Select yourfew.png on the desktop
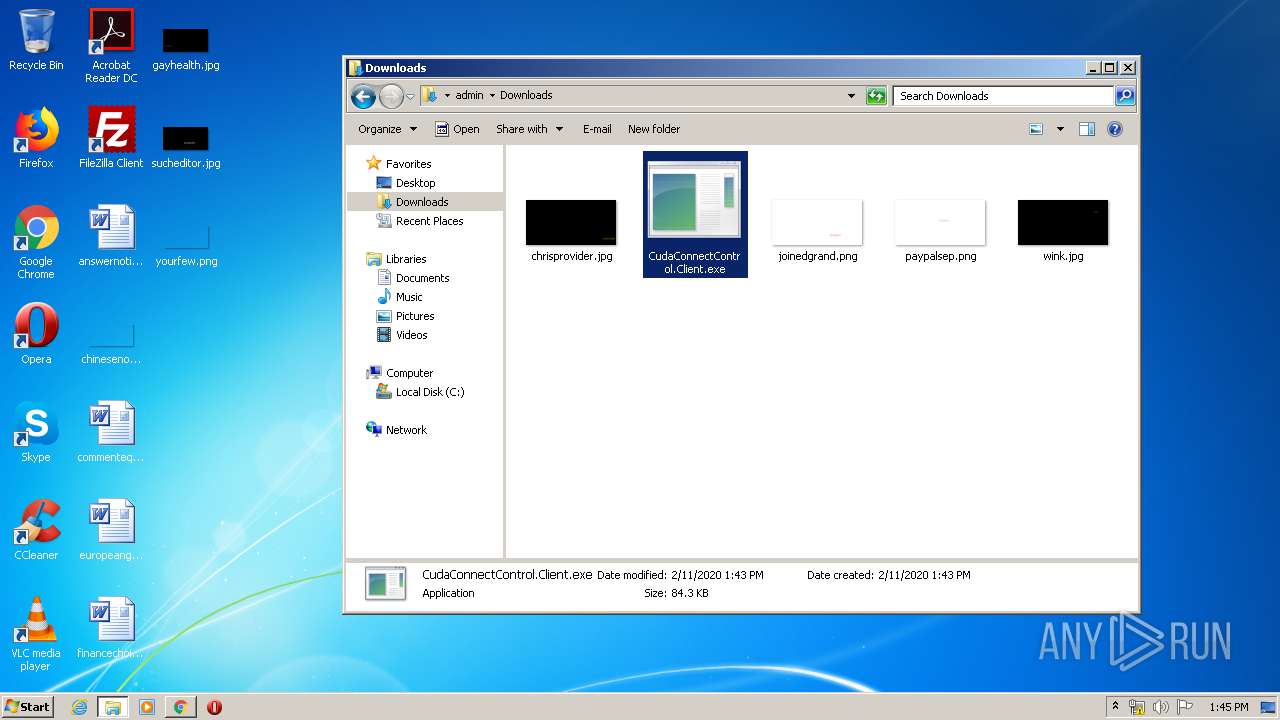1280x720 pixels. click(x=186, y=246)
